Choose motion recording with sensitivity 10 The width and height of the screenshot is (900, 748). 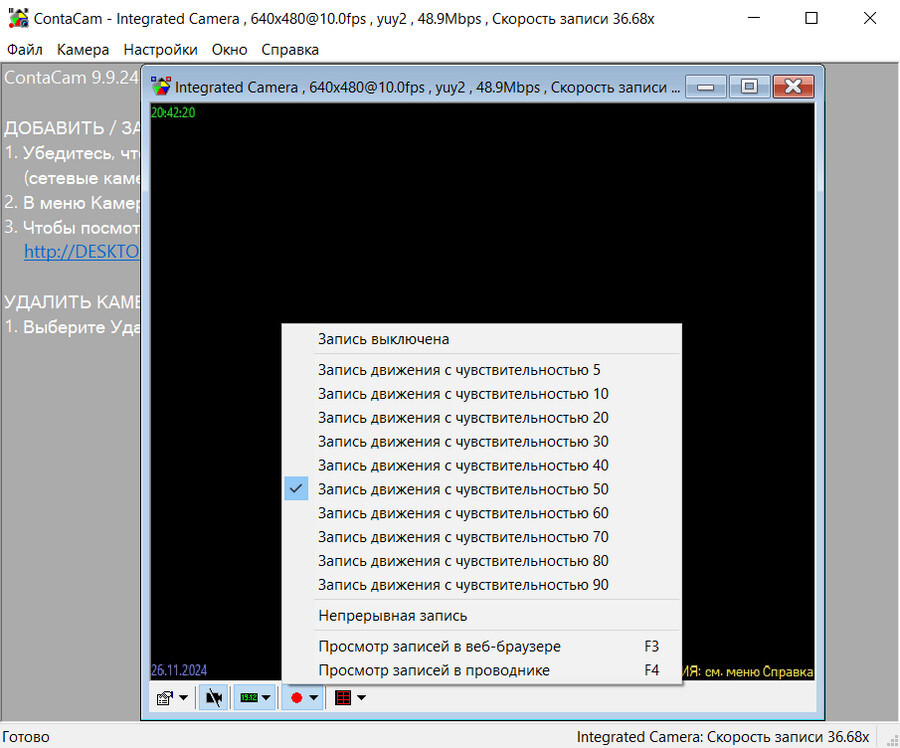pos(482,394)
